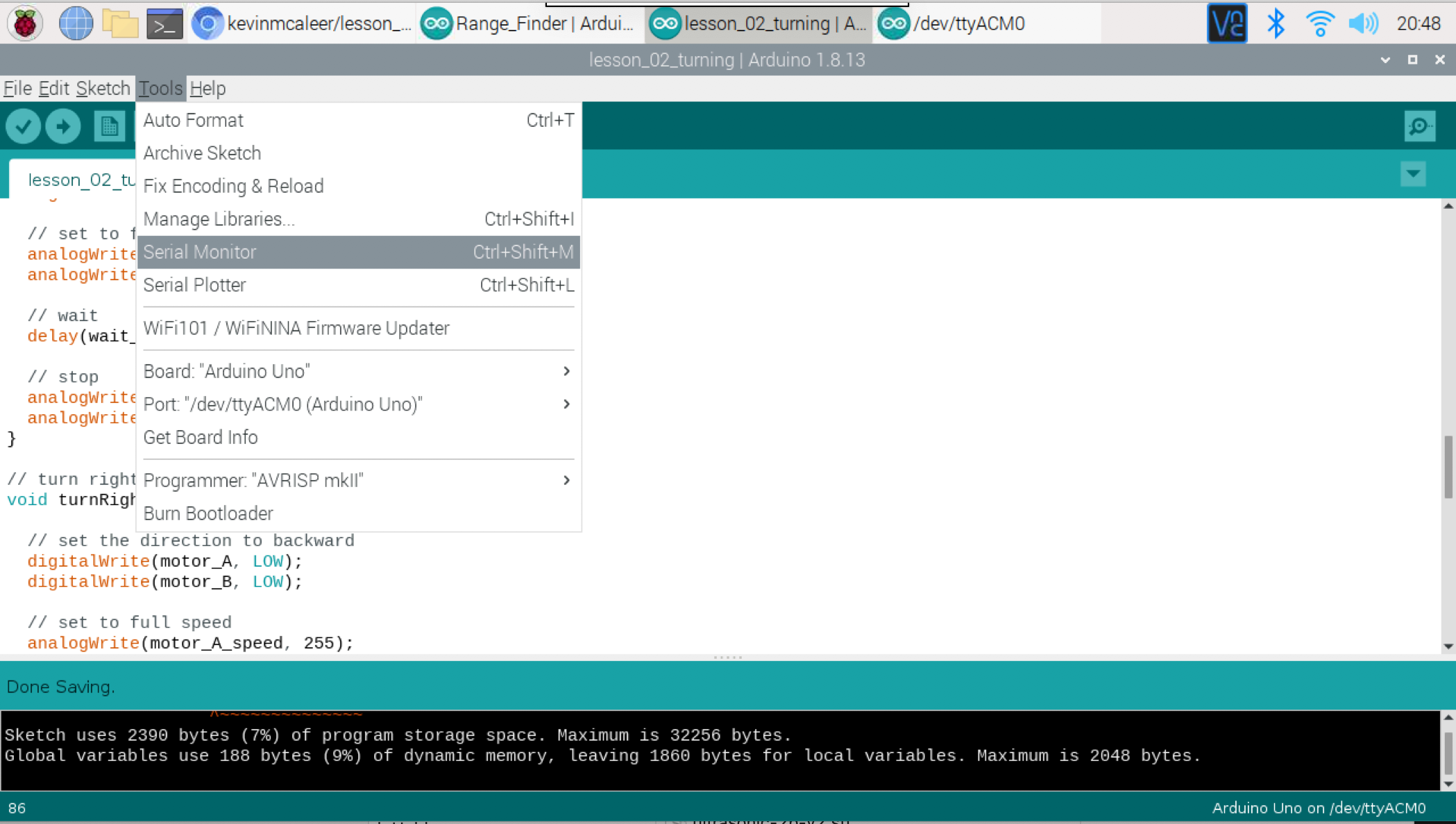The image size is (1456, 824).
Task: Click code line analogWrite(motor_A_speed, 255);
Action: [x=190, y=643]
